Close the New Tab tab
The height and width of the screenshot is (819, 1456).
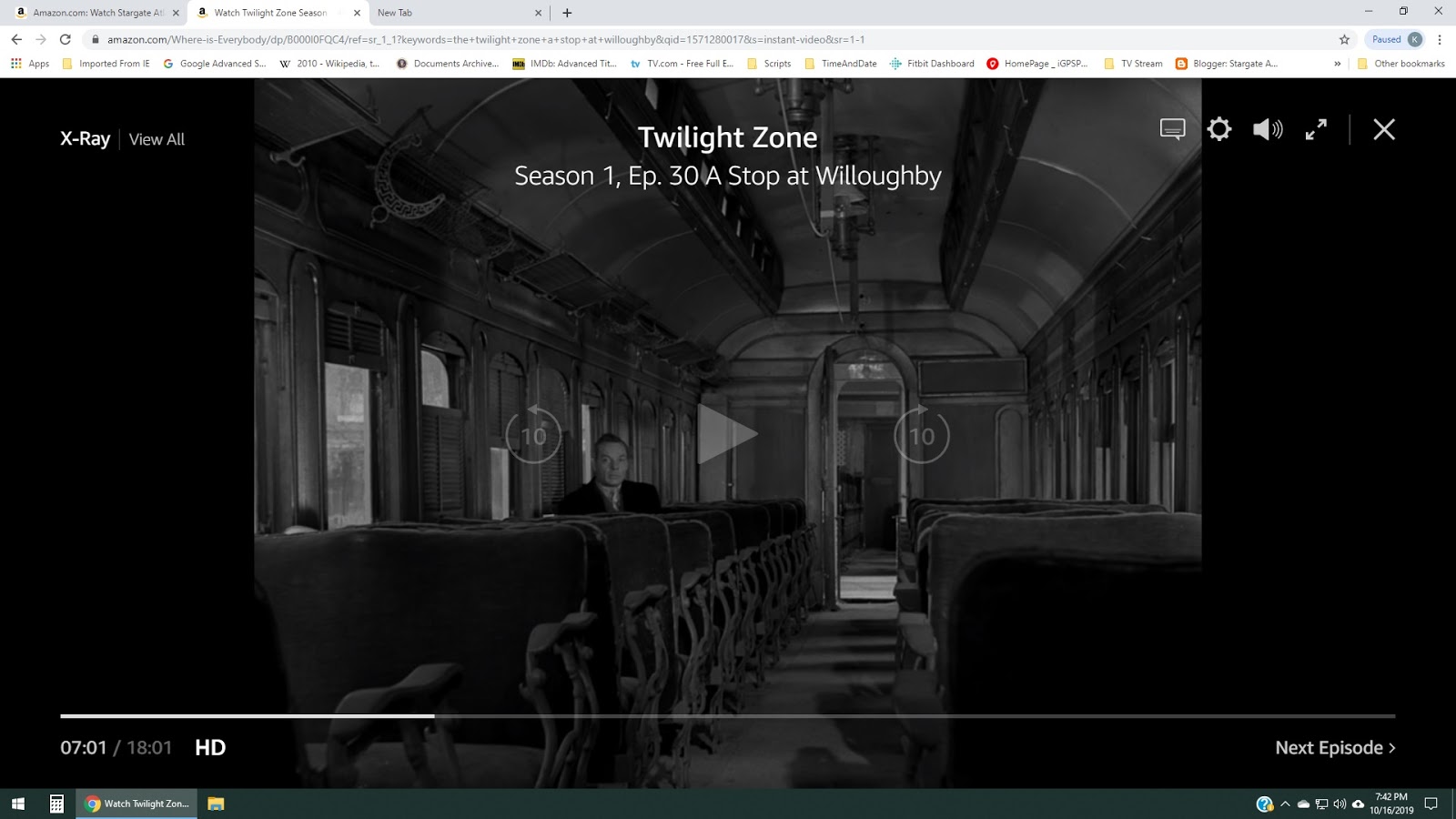point(538,13)
